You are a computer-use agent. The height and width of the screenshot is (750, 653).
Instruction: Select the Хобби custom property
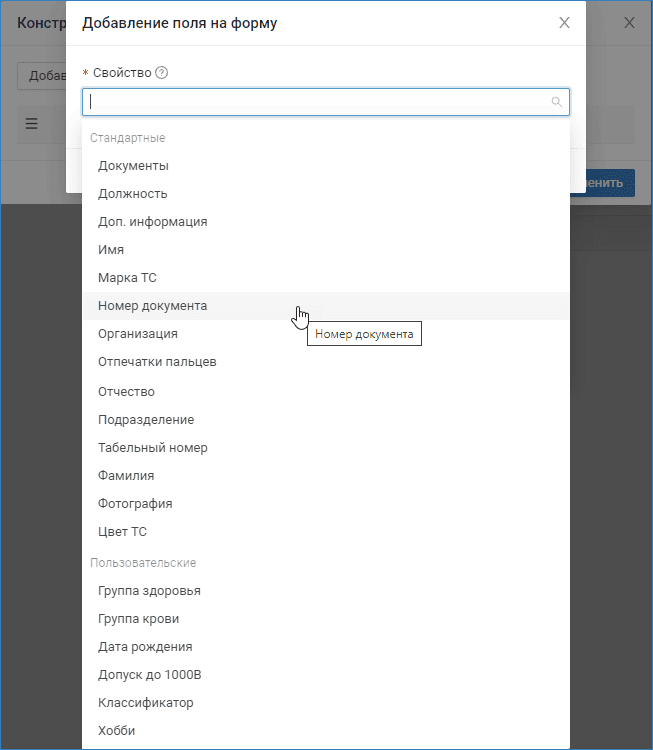tap(116, 731)
